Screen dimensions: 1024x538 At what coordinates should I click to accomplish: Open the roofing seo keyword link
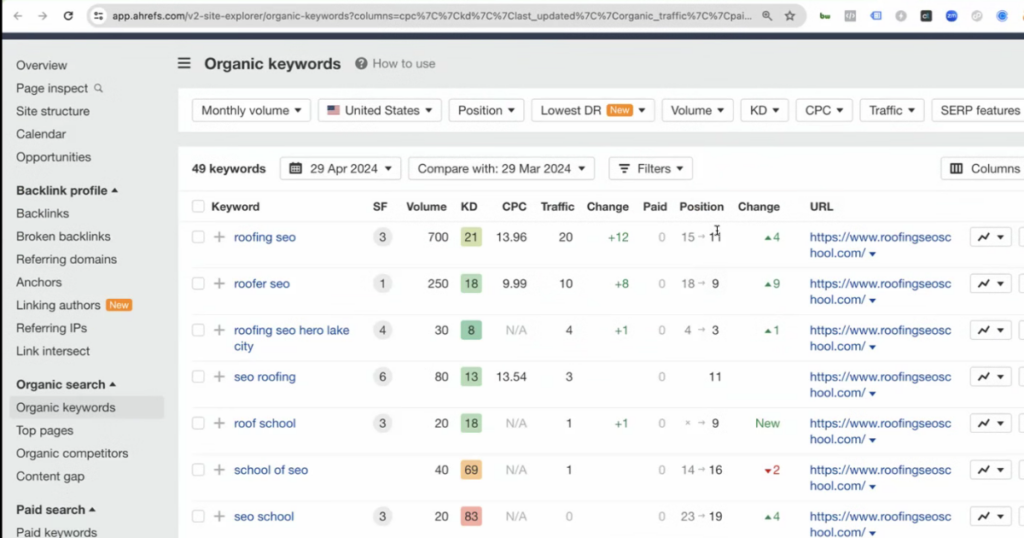[x=264, y=237]
